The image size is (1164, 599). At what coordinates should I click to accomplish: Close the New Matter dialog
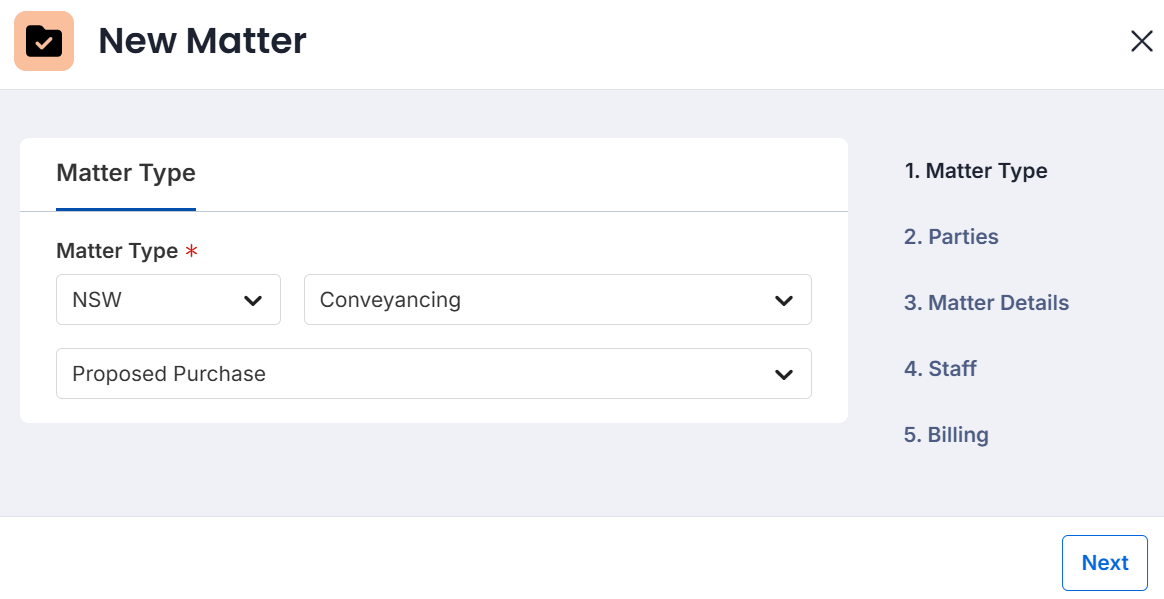point(1141,41)
